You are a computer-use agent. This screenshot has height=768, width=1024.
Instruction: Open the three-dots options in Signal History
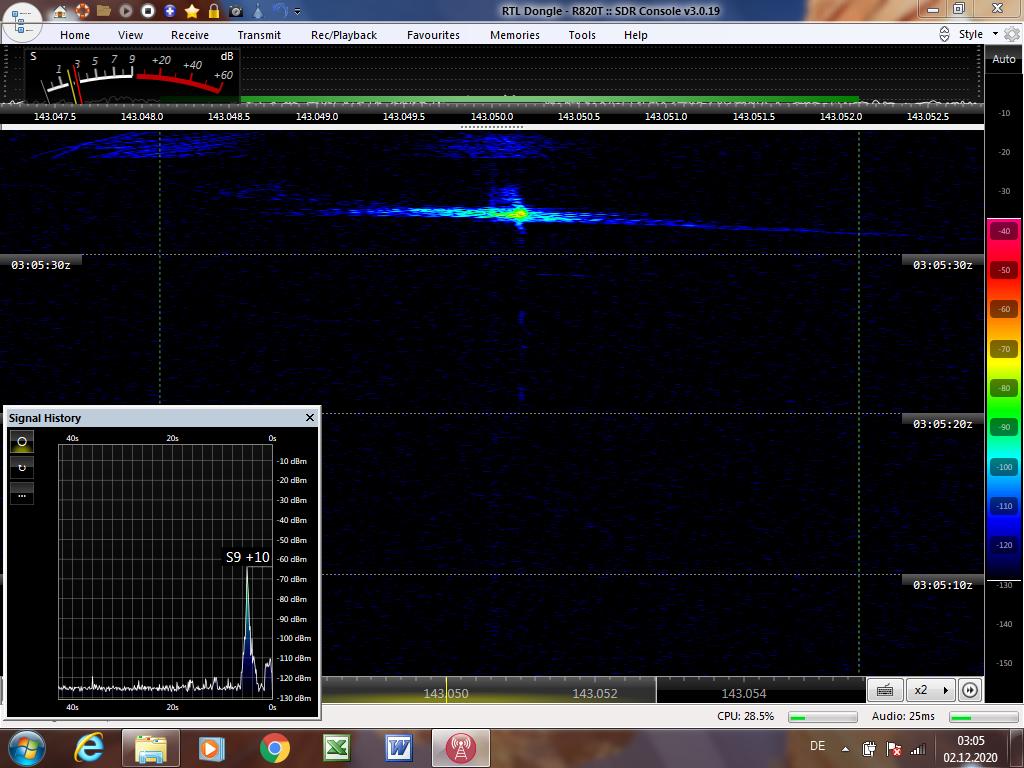click(x=22, y=494)
